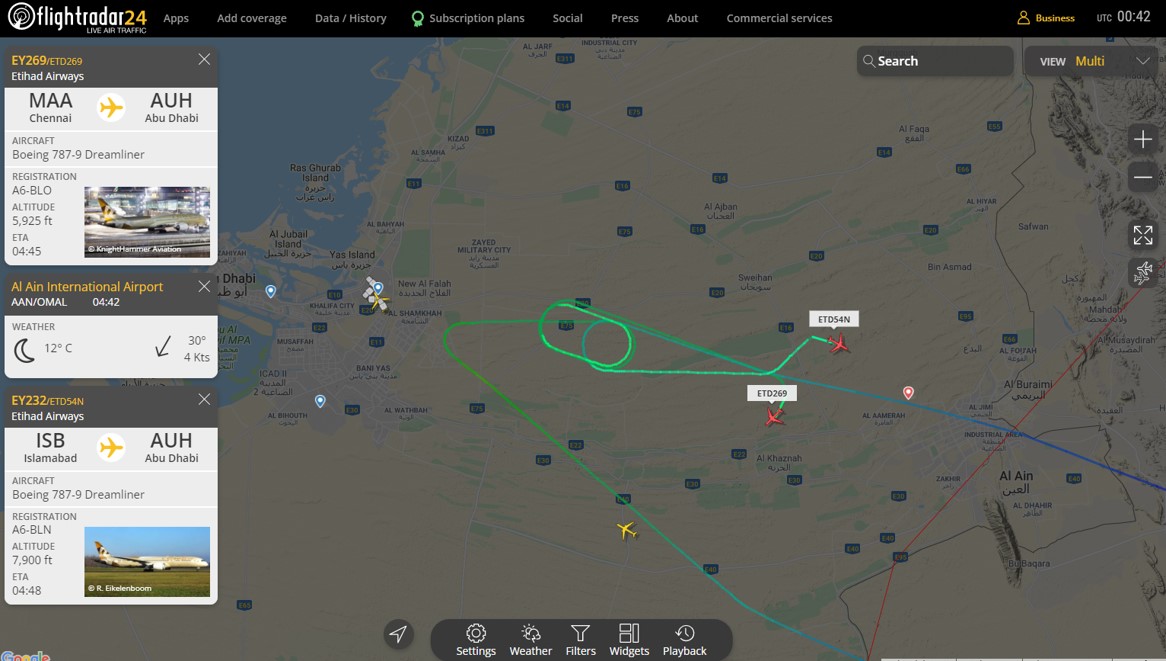
Task: Expand the VIEW Multi dropdown
Action: tap(1091, 61)
